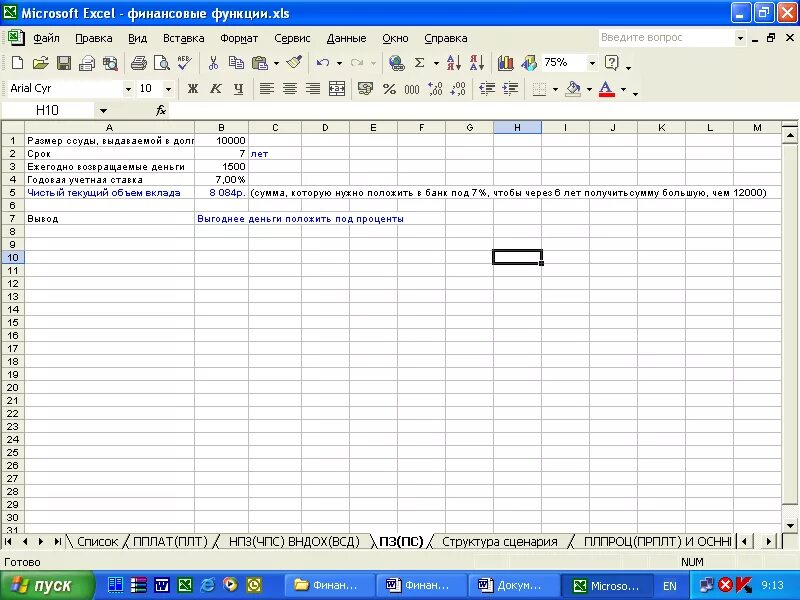Switch to the ППЛАТ(ПЛТ) sheet tab
The height and width of the screenshot is (600, 800).
pyautogui.click(x=170, y=541)
